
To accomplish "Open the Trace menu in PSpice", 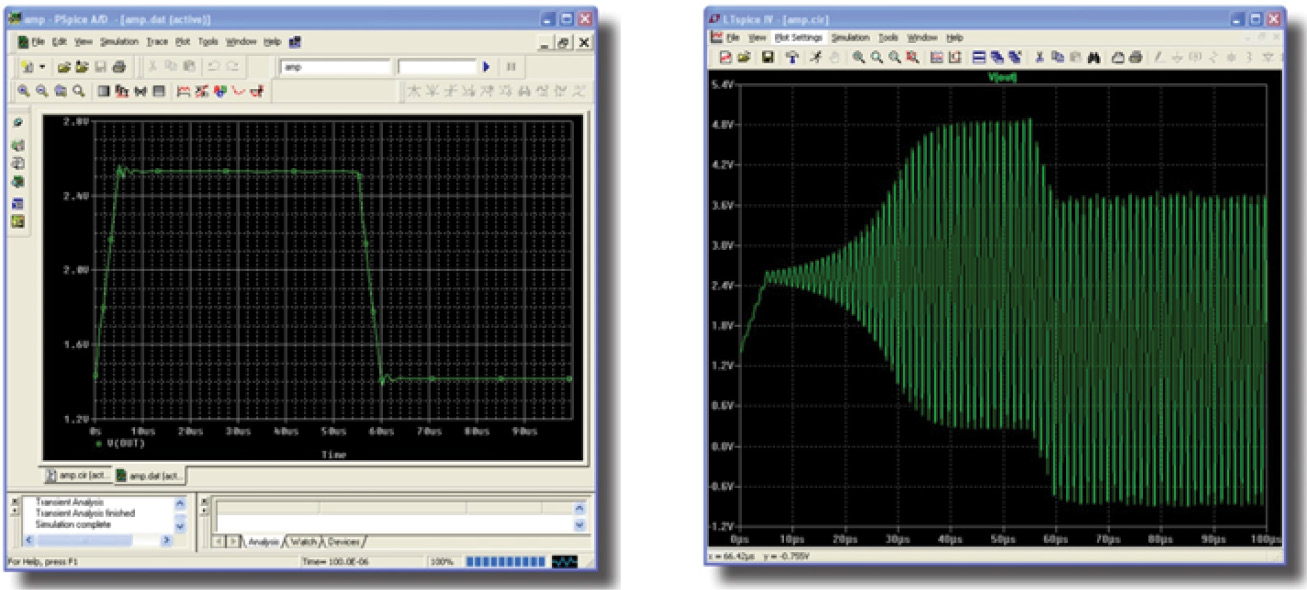I will coord(157,42).
